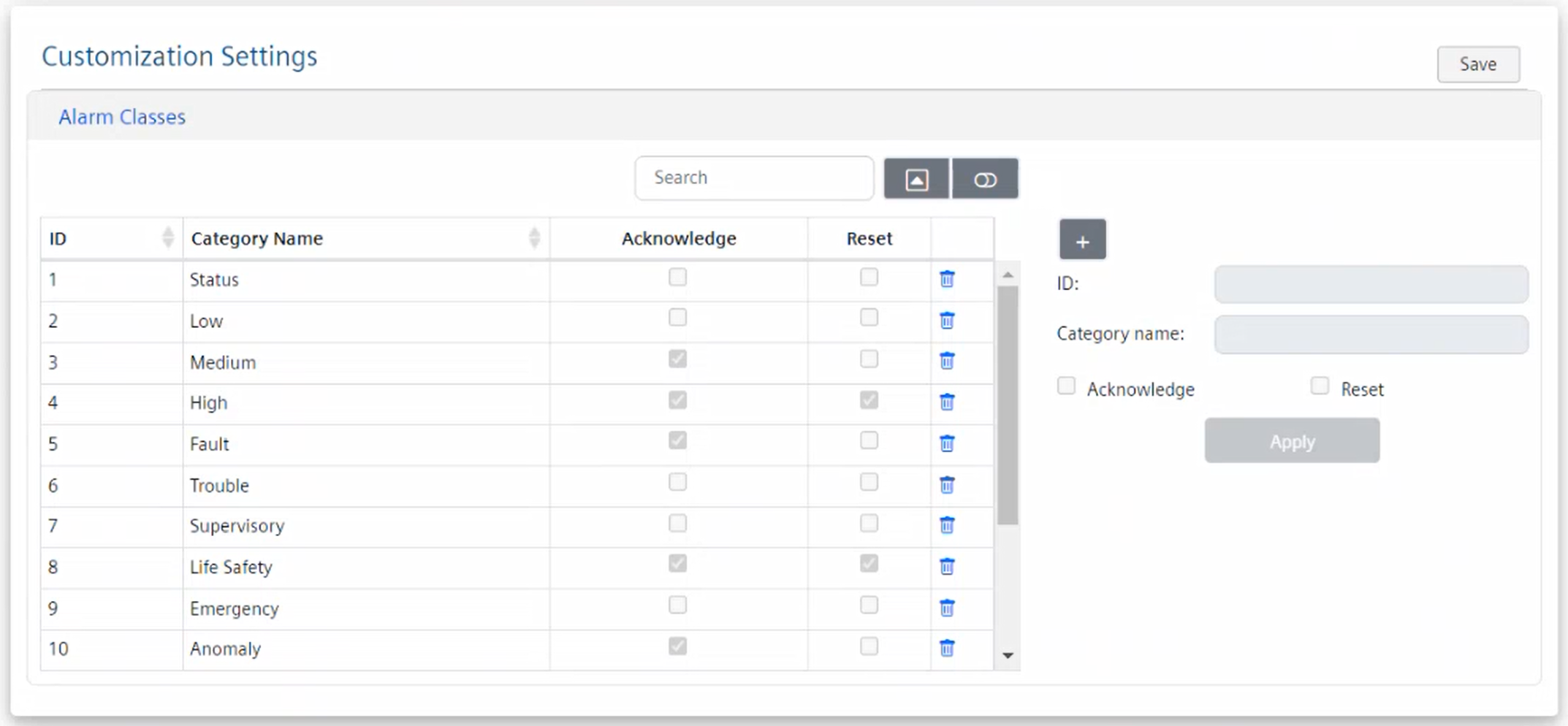Click the Save button

pos(1477,64)
